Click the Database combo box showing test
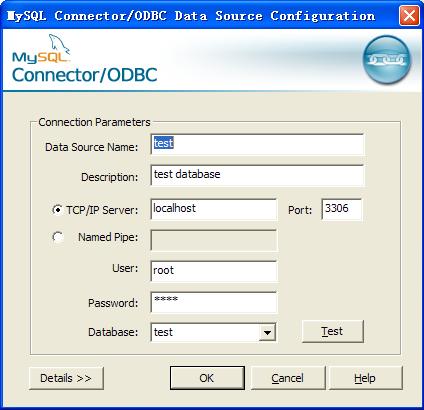424x410 pixels. (x=213, y=332)
